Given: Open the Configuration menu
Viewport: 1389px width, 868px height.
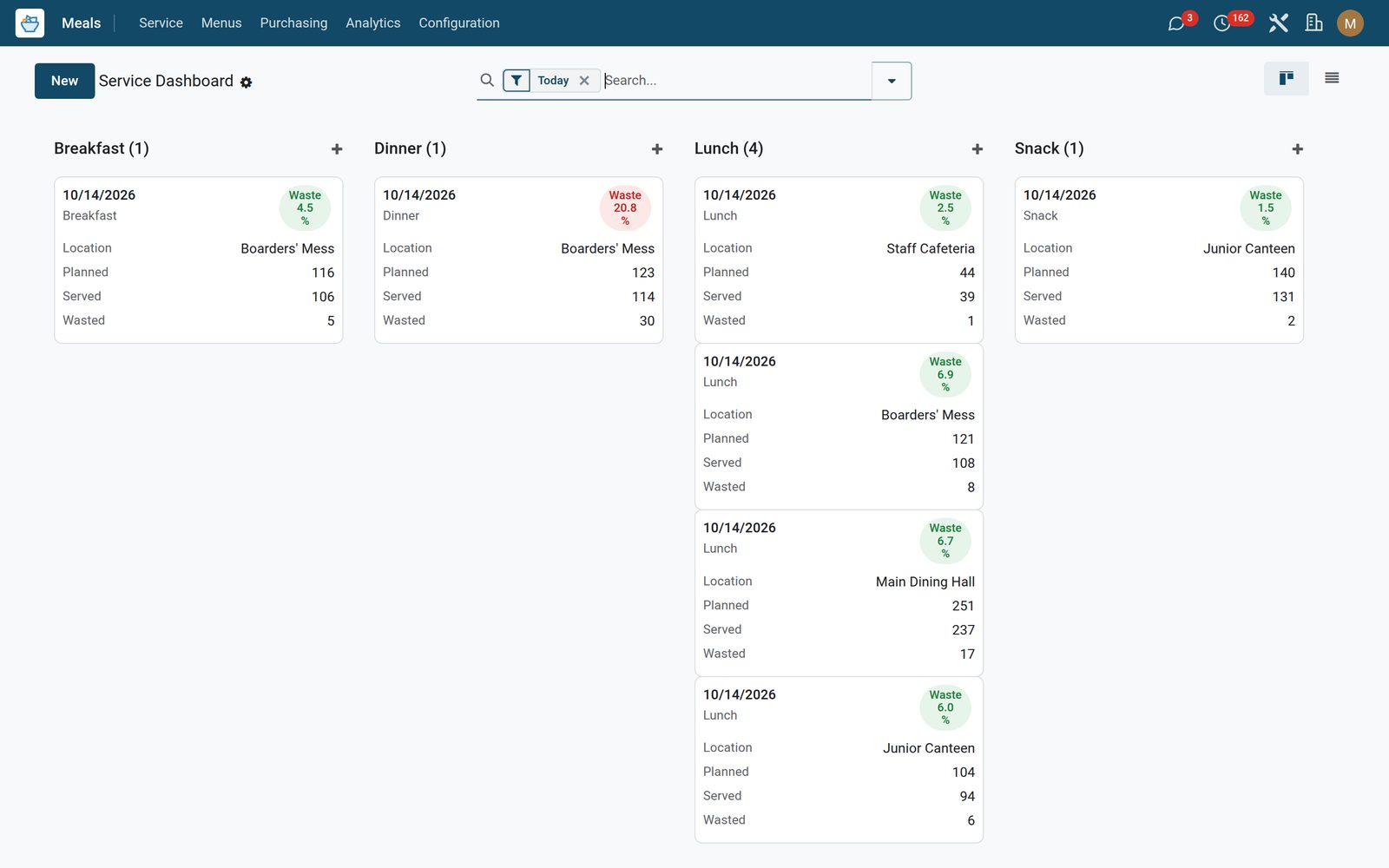Looking at the screenshot, I should point(459,23).
